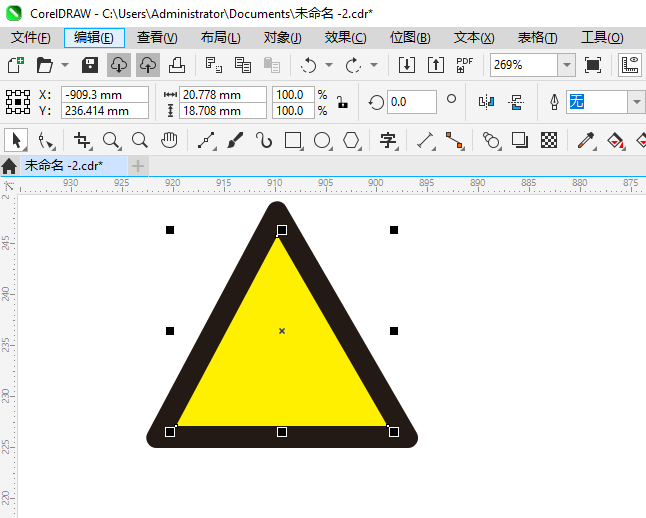This screenshot has width=646, height=518.
Task: Select the Artistic Media brush tool
Action: [x=235, y=141]
